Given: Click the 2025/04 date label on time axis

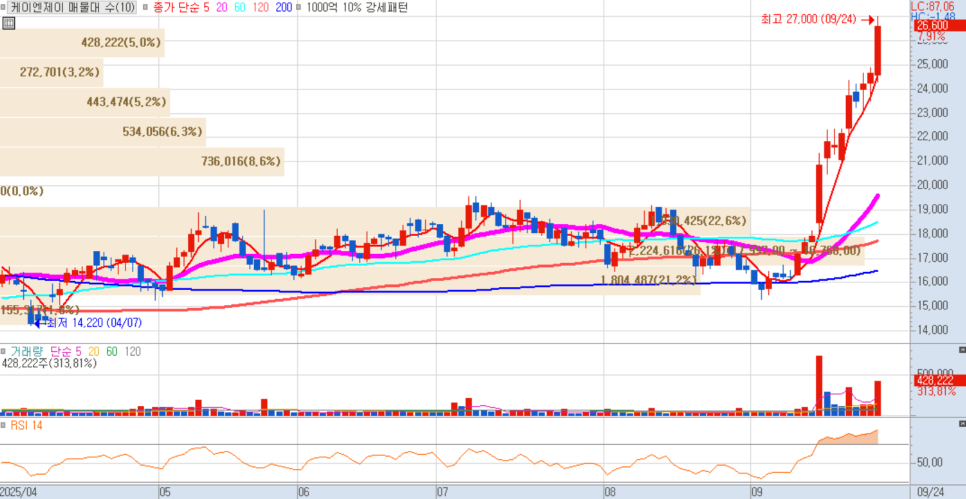Looking at the screenshot, I should coord(18,492).
